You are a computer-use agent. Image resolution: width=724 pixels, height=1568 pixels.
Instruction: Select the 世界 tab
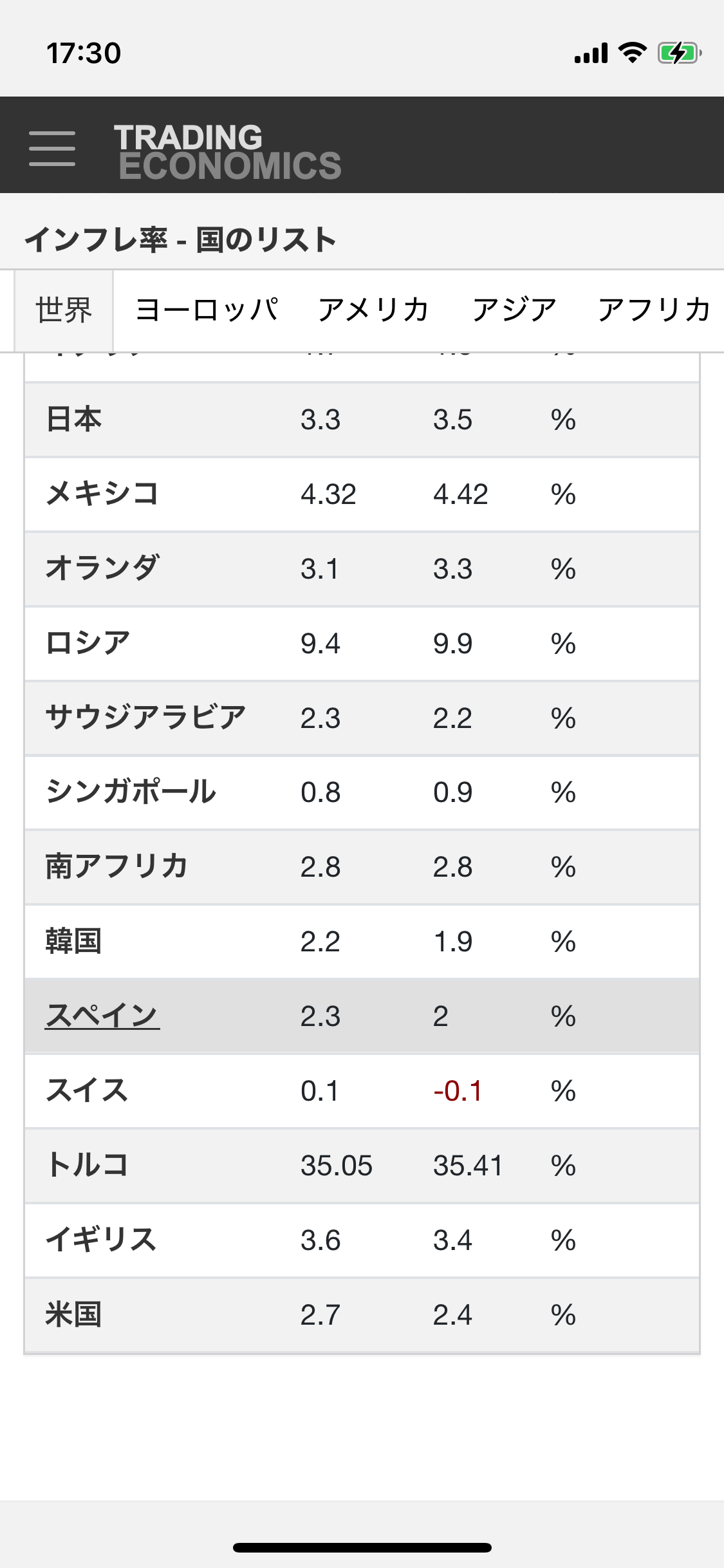(x=64, y=310)
